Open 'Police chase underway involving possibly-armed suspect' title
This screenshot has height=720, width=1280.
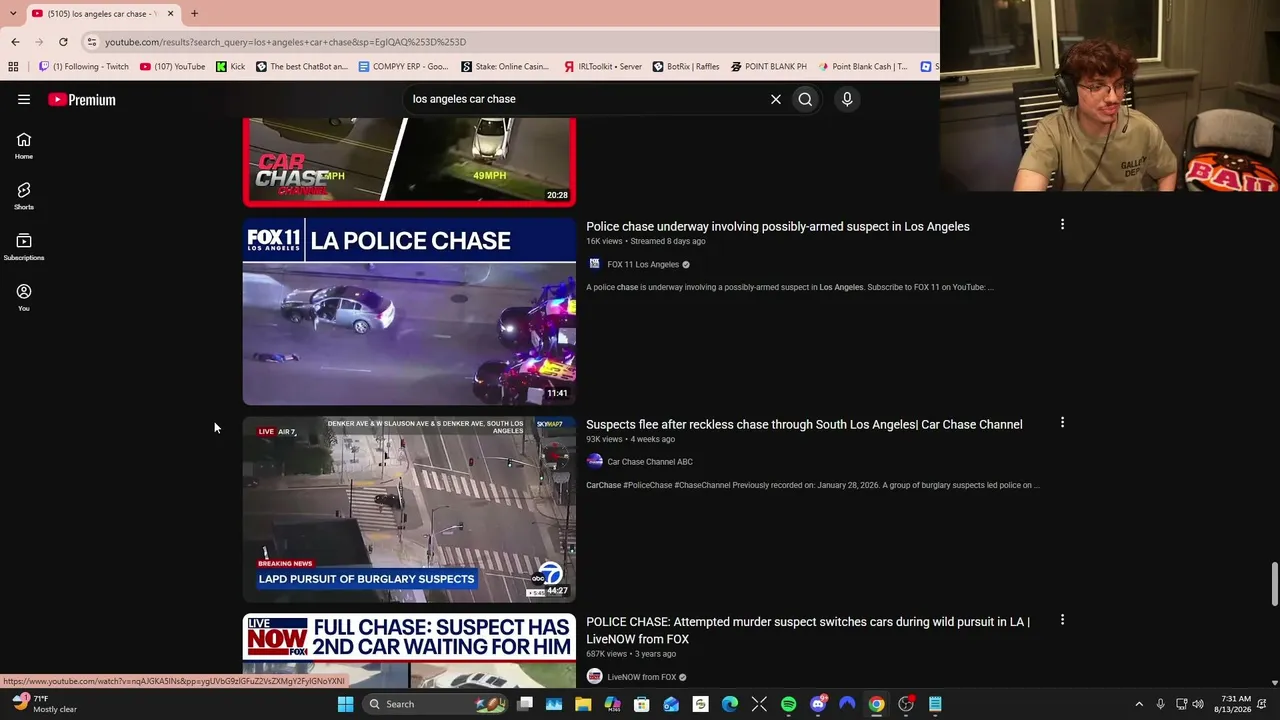point(778,226)
